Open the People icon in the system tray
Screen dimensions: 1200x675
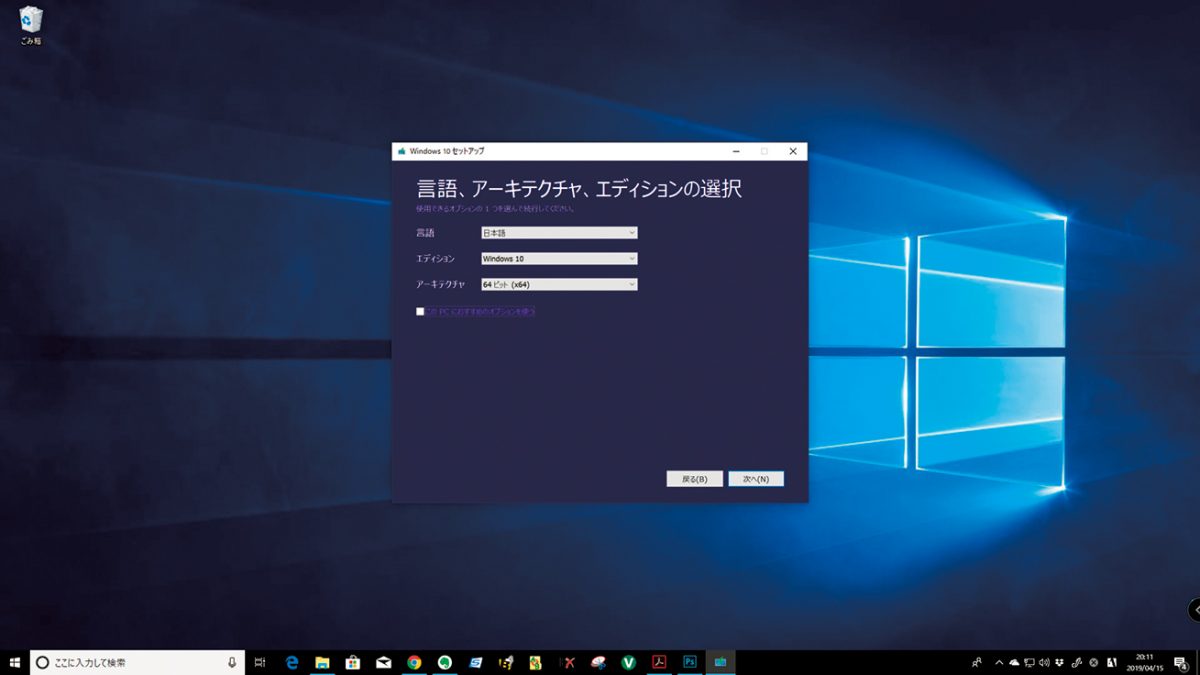click(977, 662)
